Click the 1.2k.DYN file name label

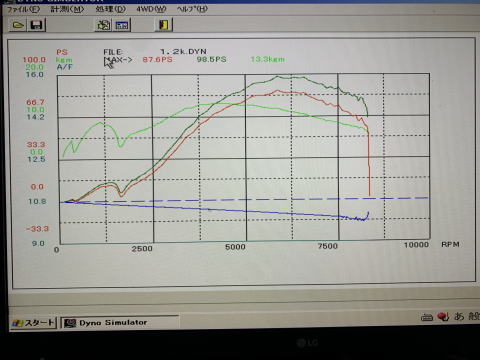coord(183,52)
